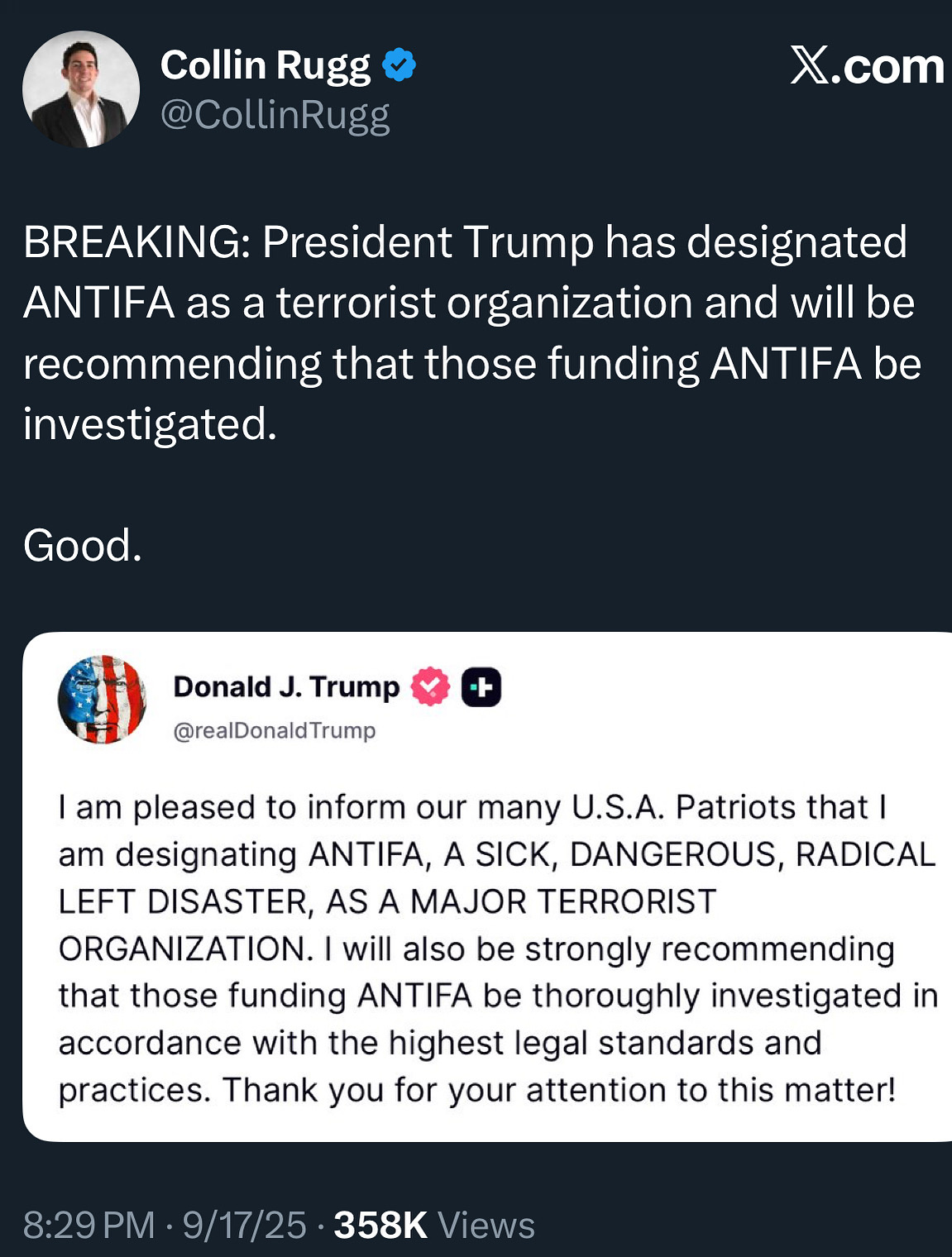Screen dimensions: 952x1257
Task: Click the "Good." line of the tweet
Action: click(x=83, y=546)
